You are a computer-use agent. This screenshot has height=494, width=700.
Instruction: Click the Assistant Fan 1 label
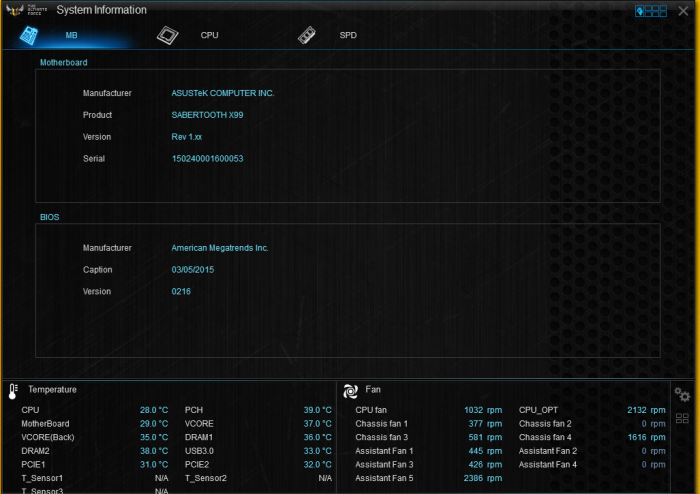pyautogui.click(x=384, y=451)
